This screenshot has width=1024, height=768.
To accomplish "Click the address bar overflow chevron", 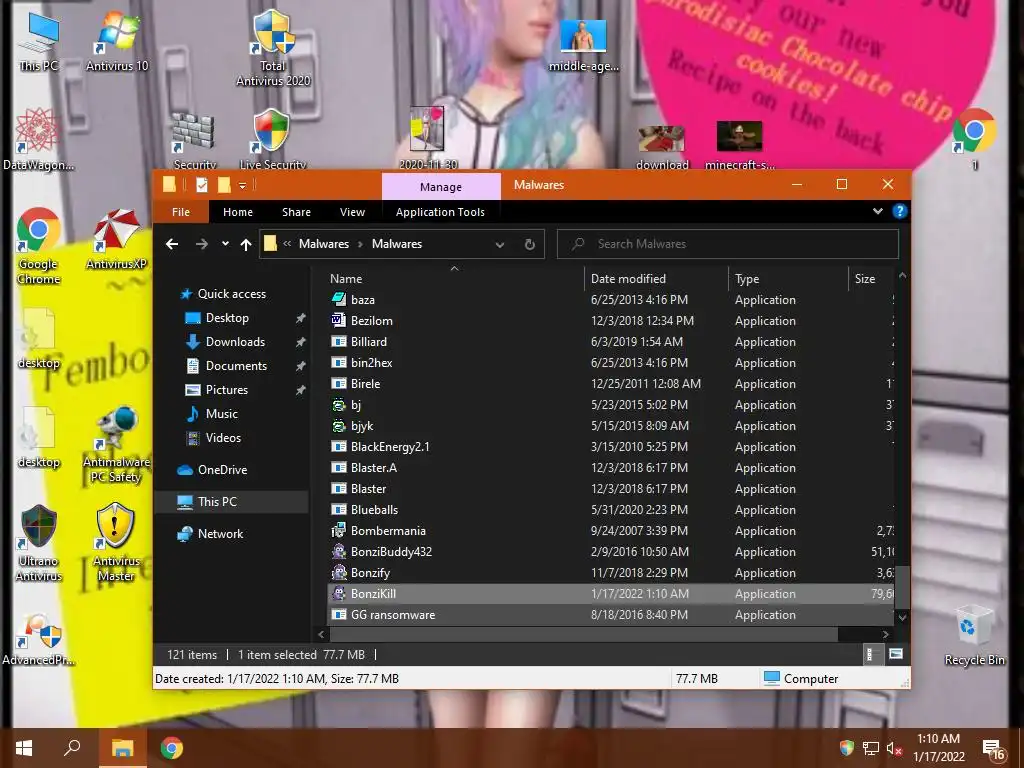I will [287, 244].
